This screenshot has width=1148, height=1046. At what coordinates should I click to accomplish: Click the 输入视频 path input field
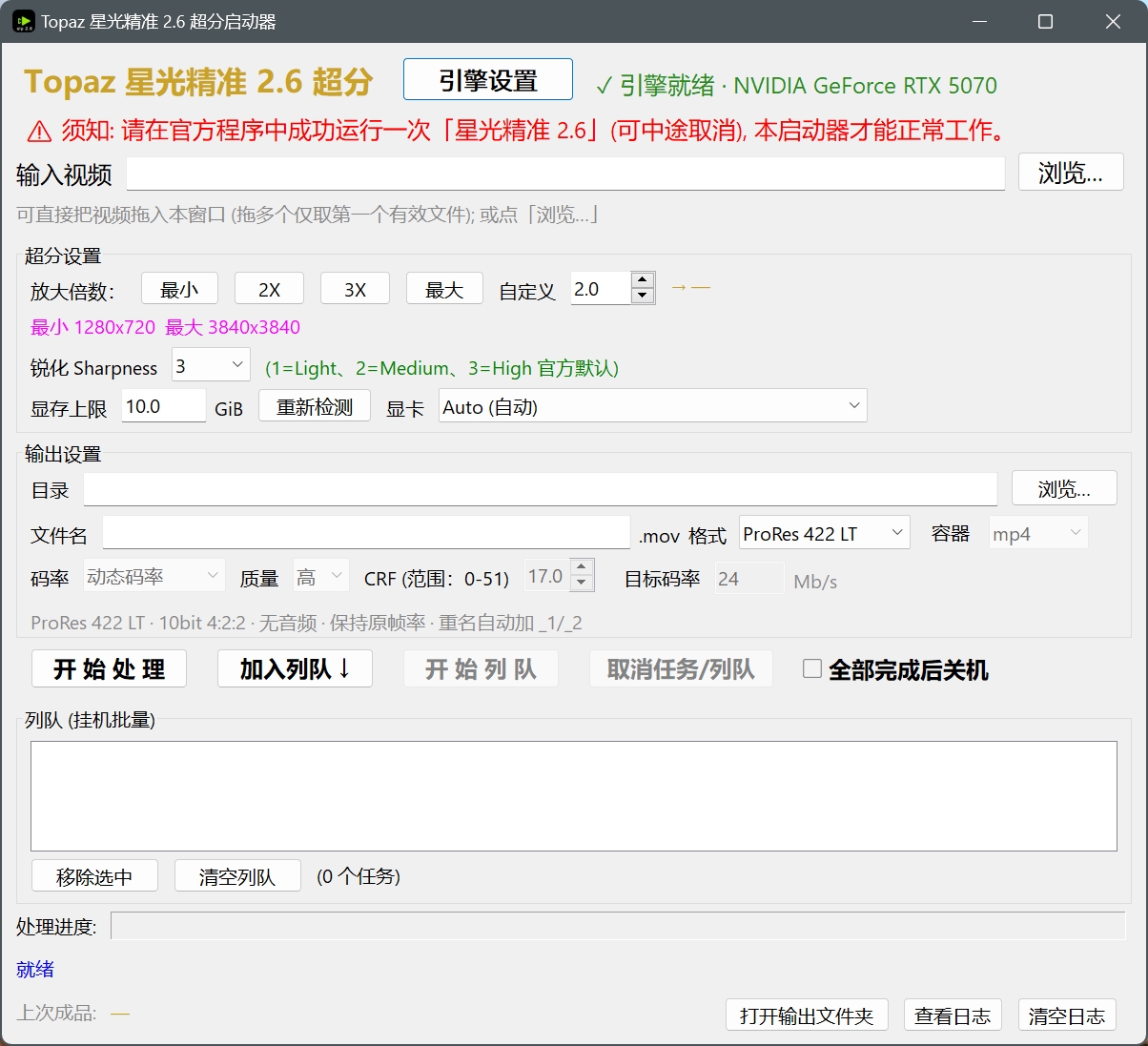pyautogui.click(x=565, y=174)
